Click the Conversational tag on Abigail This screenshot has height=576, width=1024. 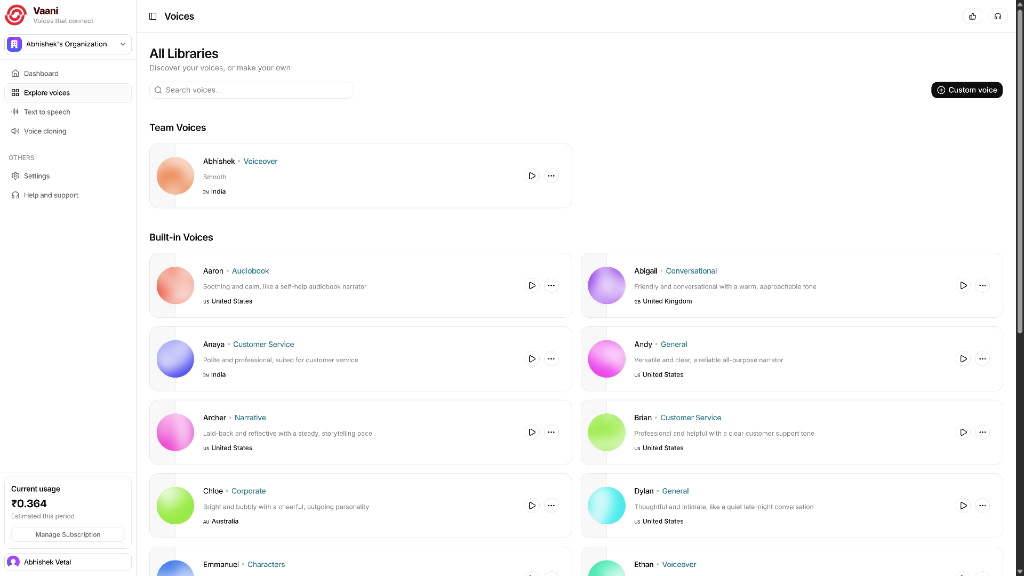[x=691, y=271]
